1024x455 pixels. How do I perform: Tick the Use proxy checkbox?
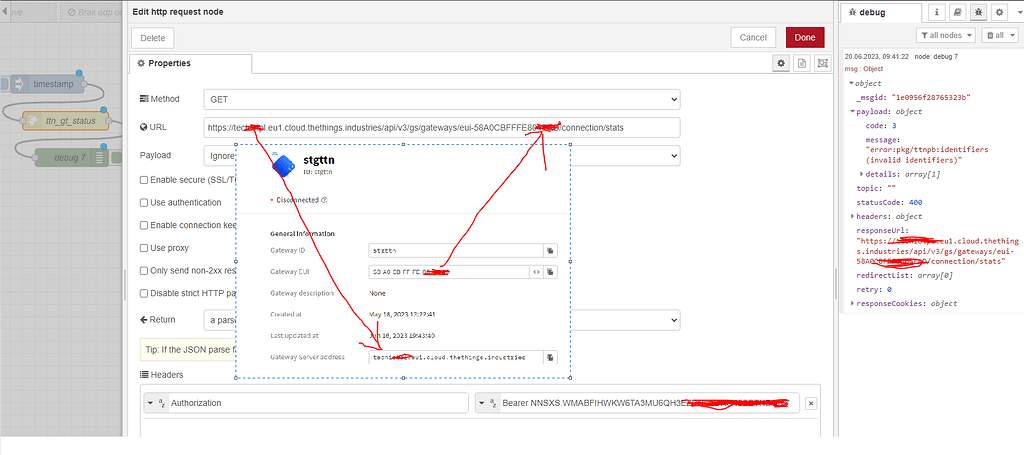145,248
